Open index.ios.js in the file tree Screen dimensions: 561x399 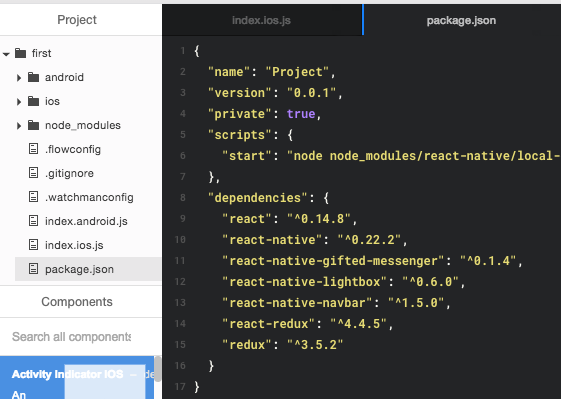[74, 245]
